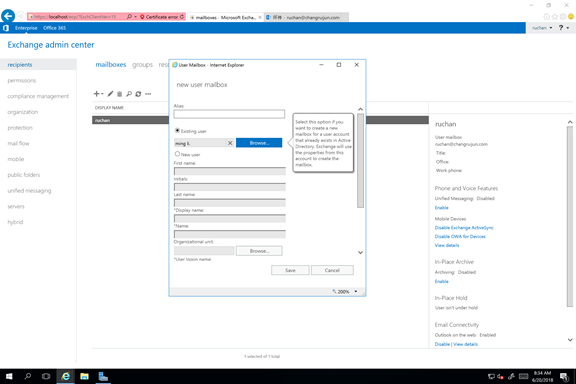Viewport: 576px width, 384px height.
Task: Click Disable OWA for Devices link
Action: [x=460, y=237]
